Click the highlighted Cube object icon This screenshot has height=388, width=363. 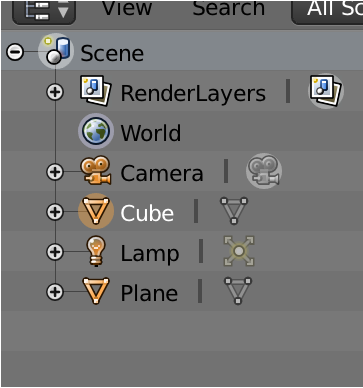click(x=96, y=211)
